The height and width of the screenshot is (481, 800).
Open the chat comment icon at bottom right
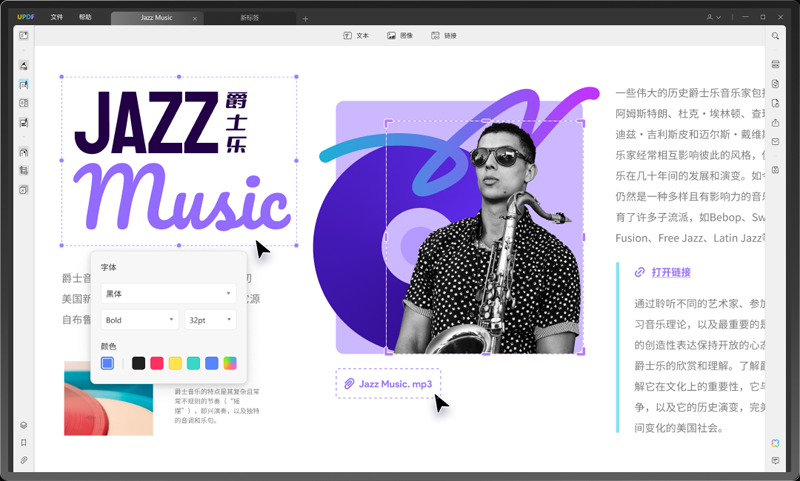click(775, 461)
